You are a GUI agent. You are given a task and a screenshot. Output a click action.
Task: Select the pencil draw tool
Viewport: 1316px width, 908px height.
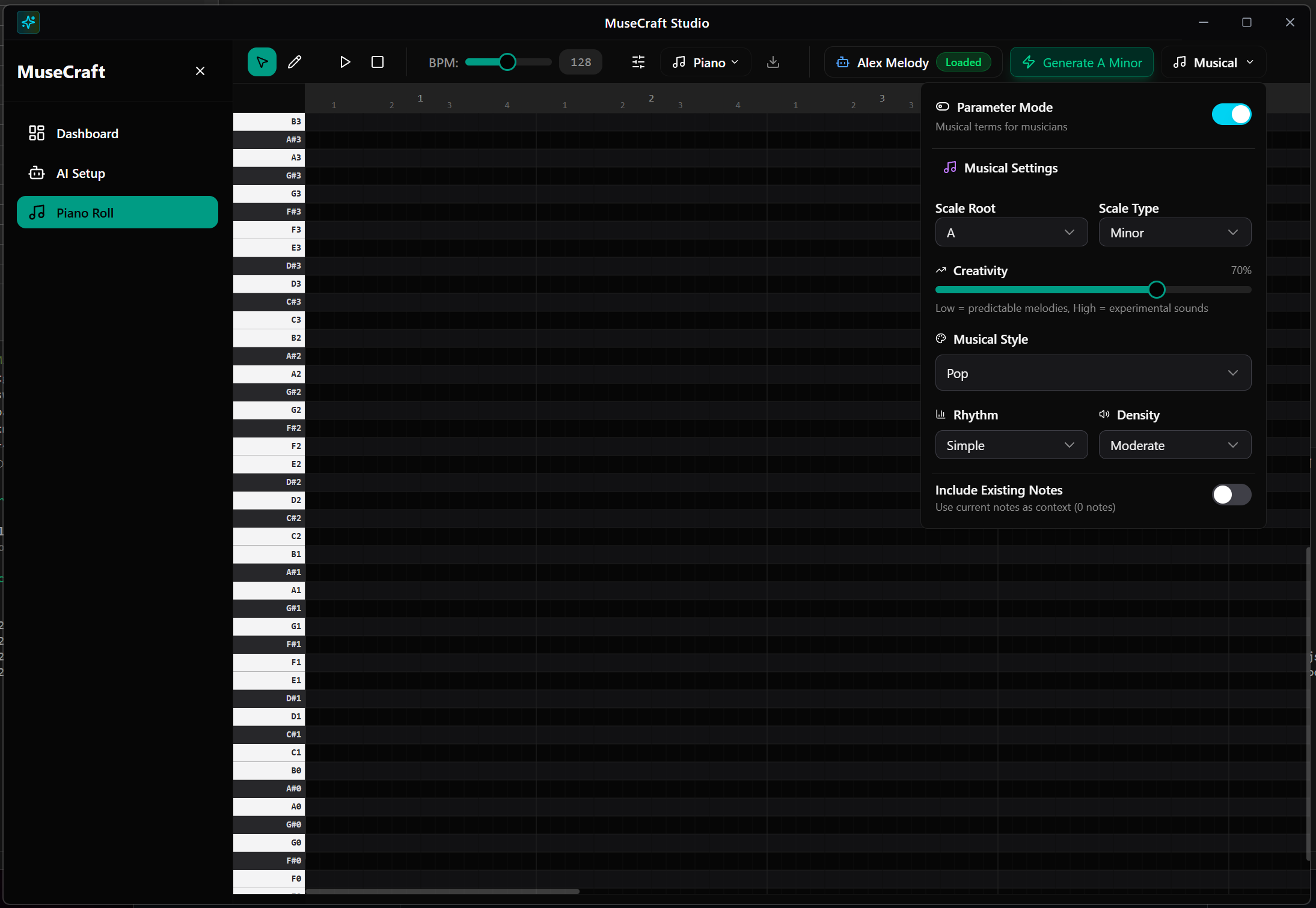tap(295, 62)
